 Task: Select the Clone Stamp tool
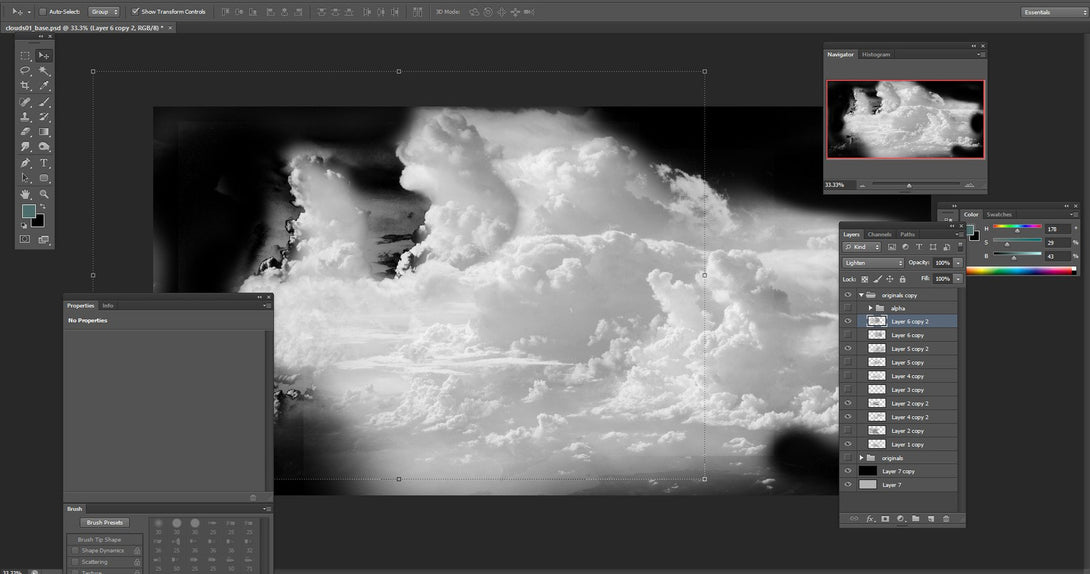(25, 117)
